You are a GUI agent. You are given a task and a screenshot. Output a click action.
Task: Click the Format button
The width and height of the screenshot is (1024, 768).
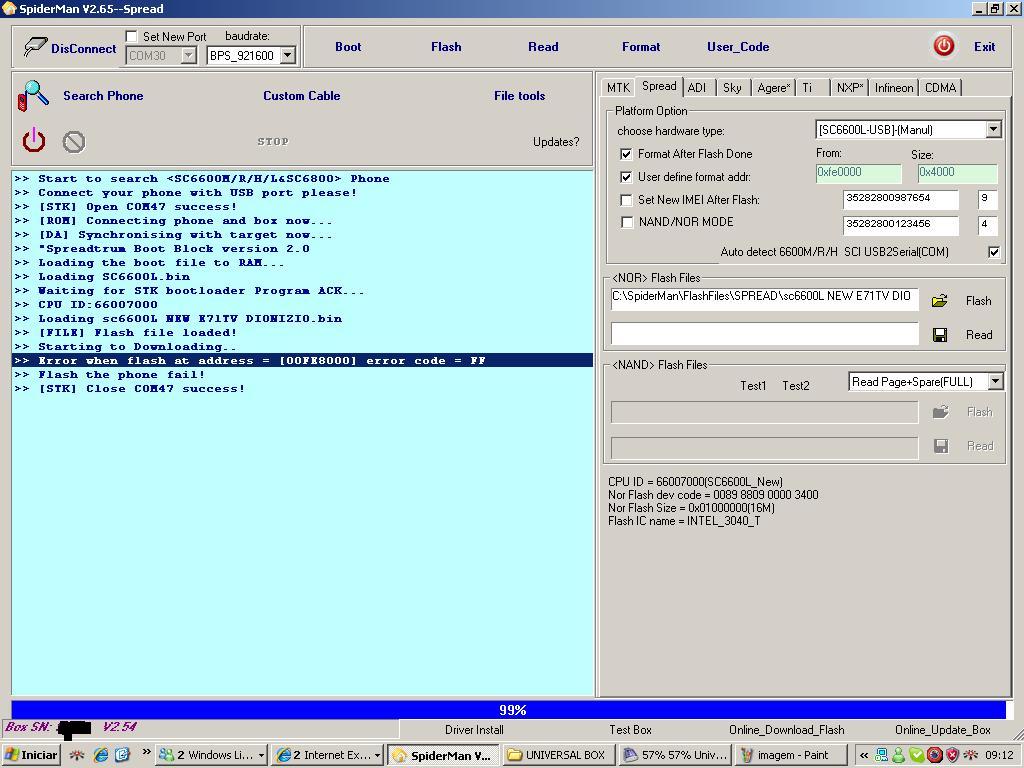pyautogui.click(x=641, y=46)
